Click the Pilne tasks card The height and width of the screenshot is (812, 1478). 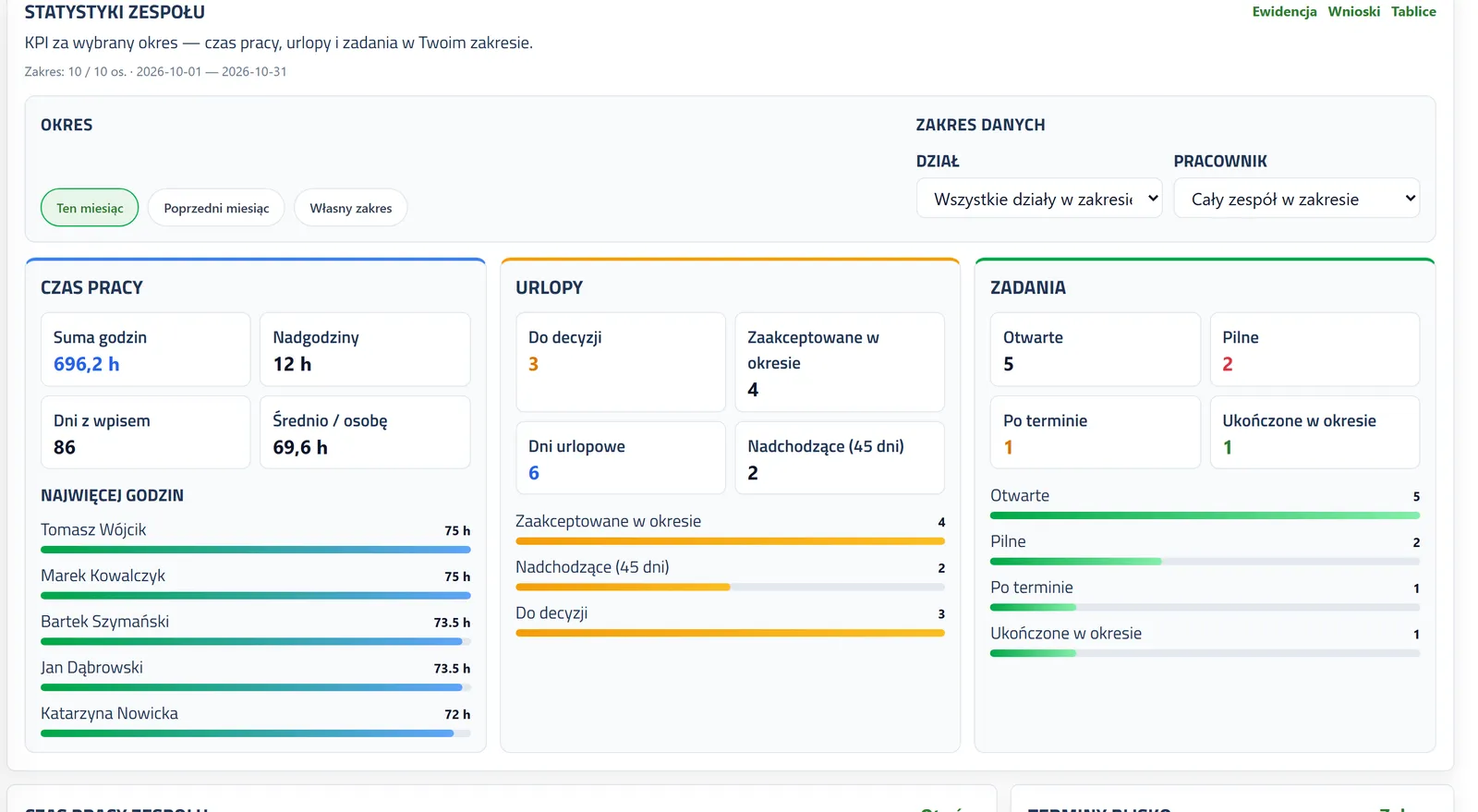click(1314, 350)
